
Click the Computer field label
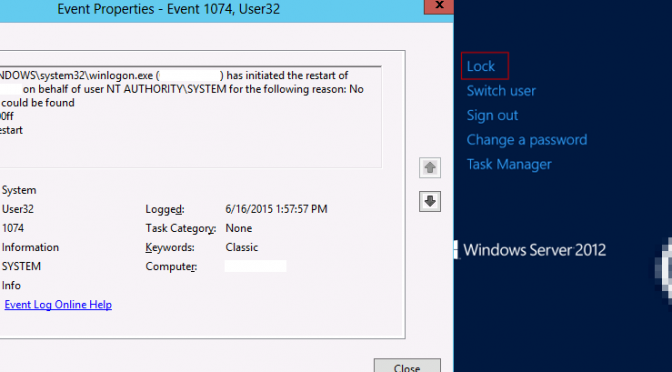tap(171, 267)
